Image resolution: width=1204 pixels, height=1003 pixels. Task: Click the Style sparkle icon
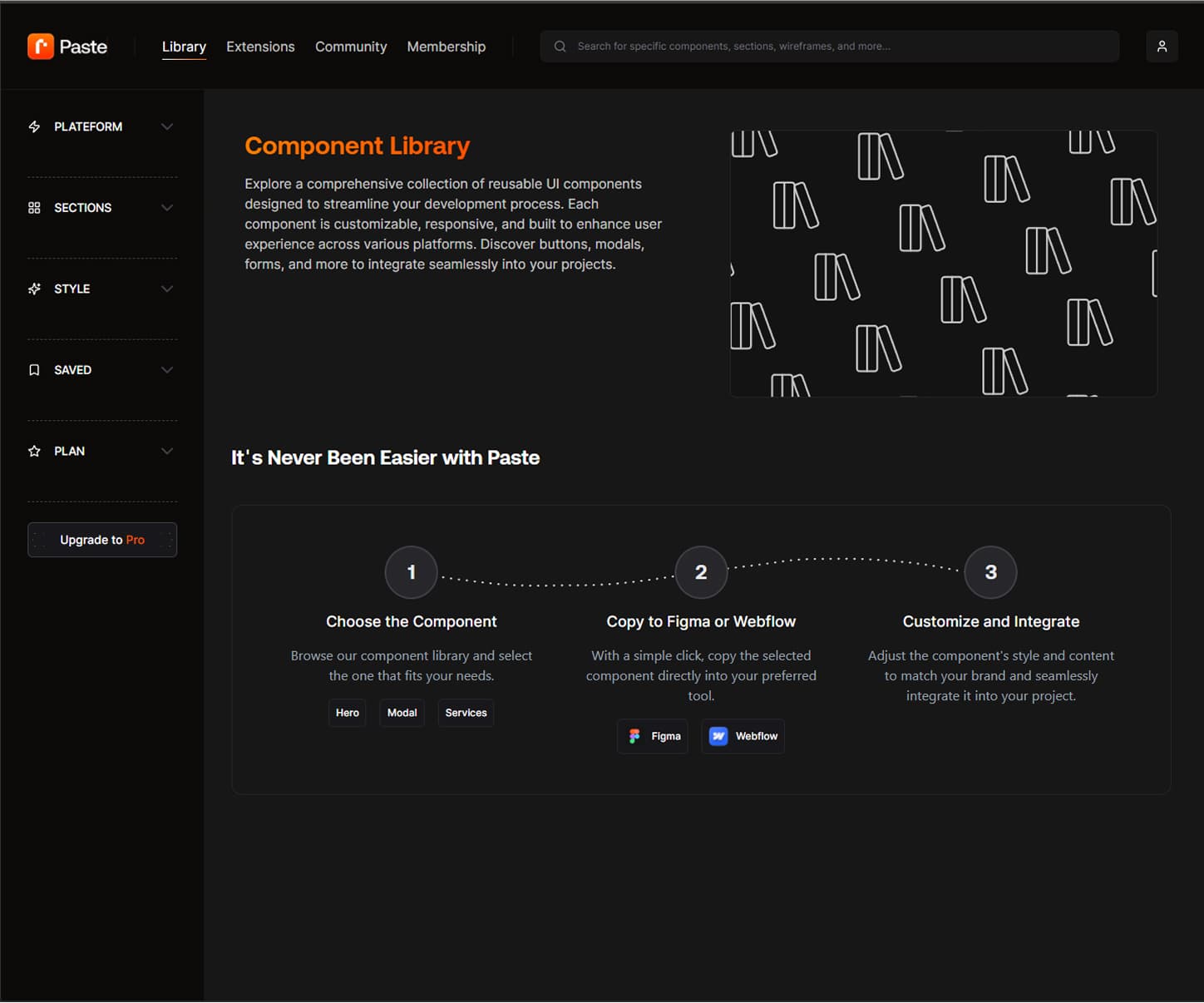[x=34, y=289]
